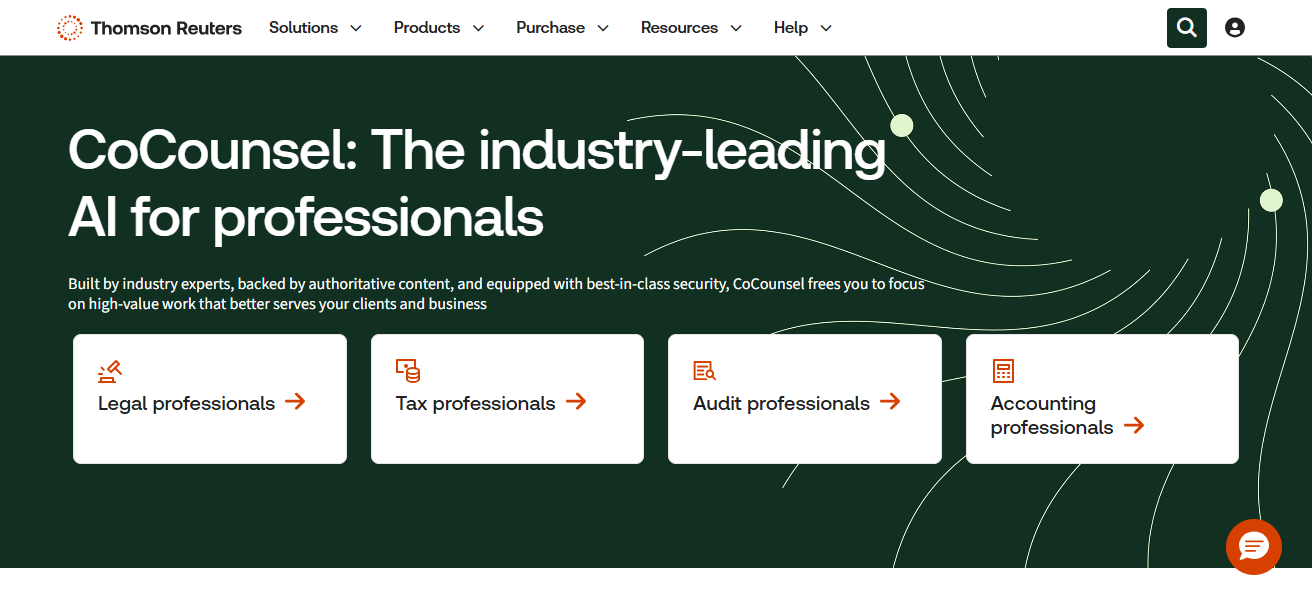
Task: Expand the Help chevron
Action: click(826, 29)
